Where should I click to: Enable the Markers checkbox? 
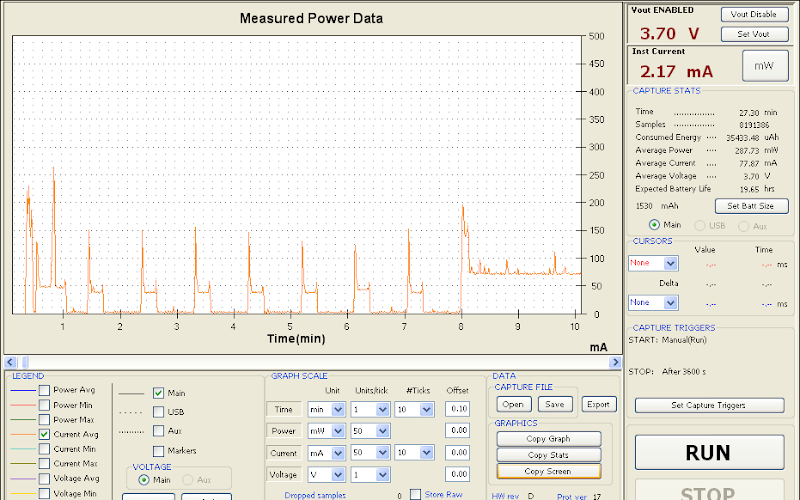pos(158,451)
